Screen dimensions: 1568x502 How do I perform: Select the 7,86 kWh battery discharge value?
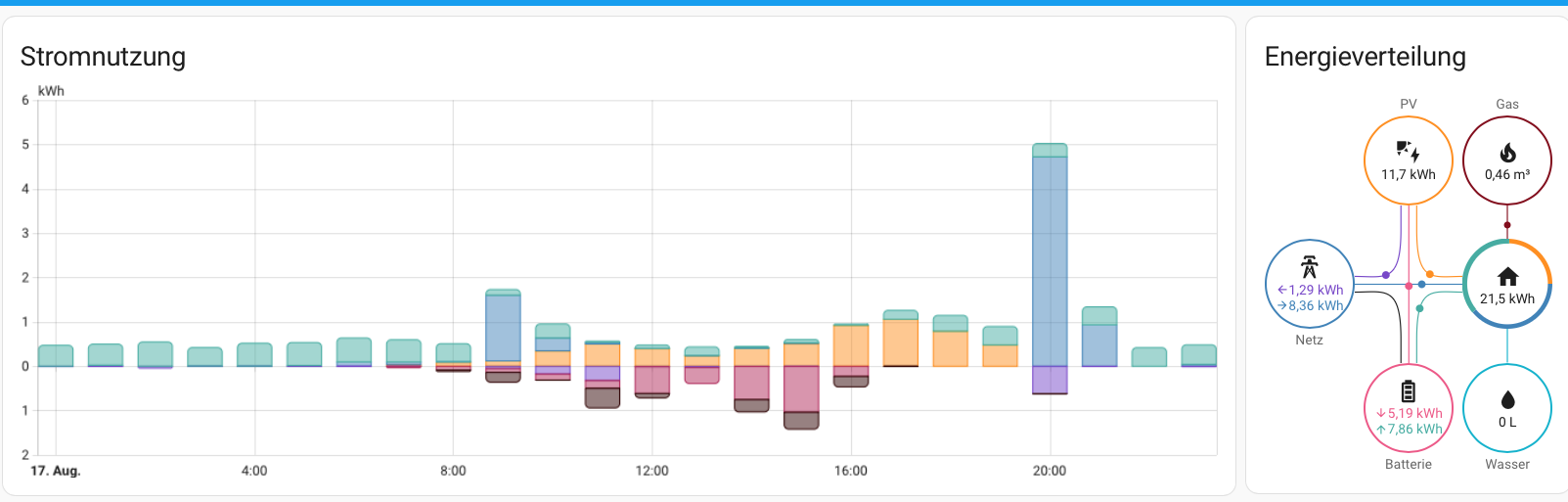pos(1409,429)
